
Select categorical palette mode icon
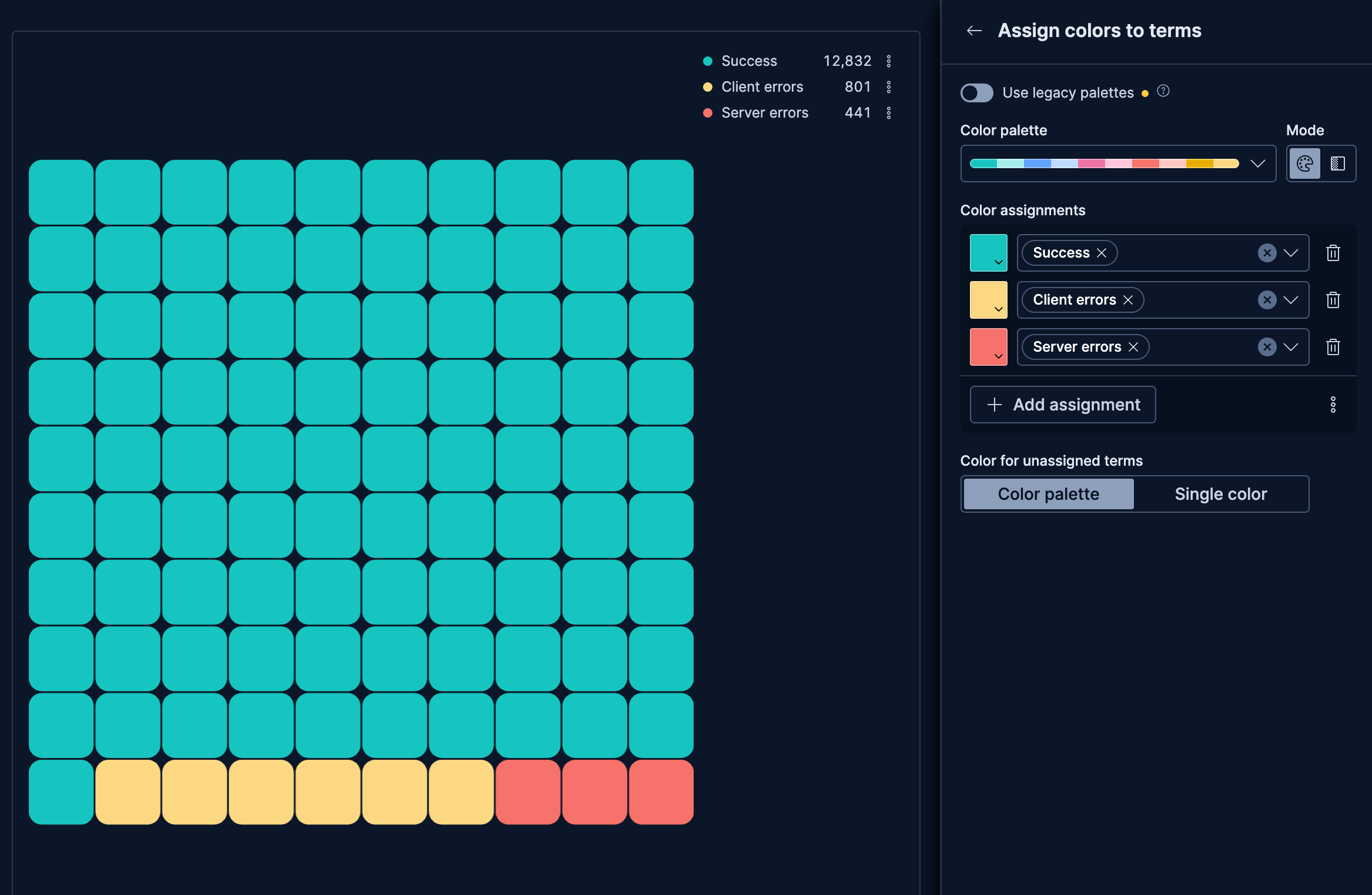pos(1304,163)
